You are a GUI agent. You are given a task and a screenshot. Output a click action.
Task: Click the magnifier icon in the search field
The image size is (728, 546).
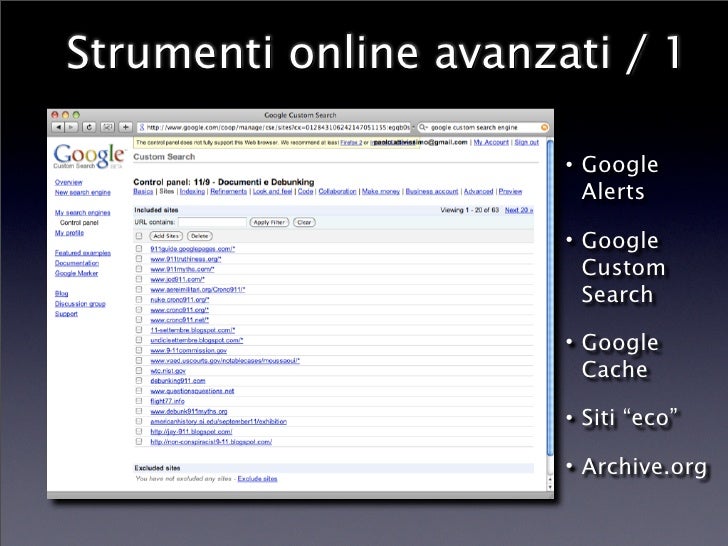pyautogui.click(x=423, y=127)
